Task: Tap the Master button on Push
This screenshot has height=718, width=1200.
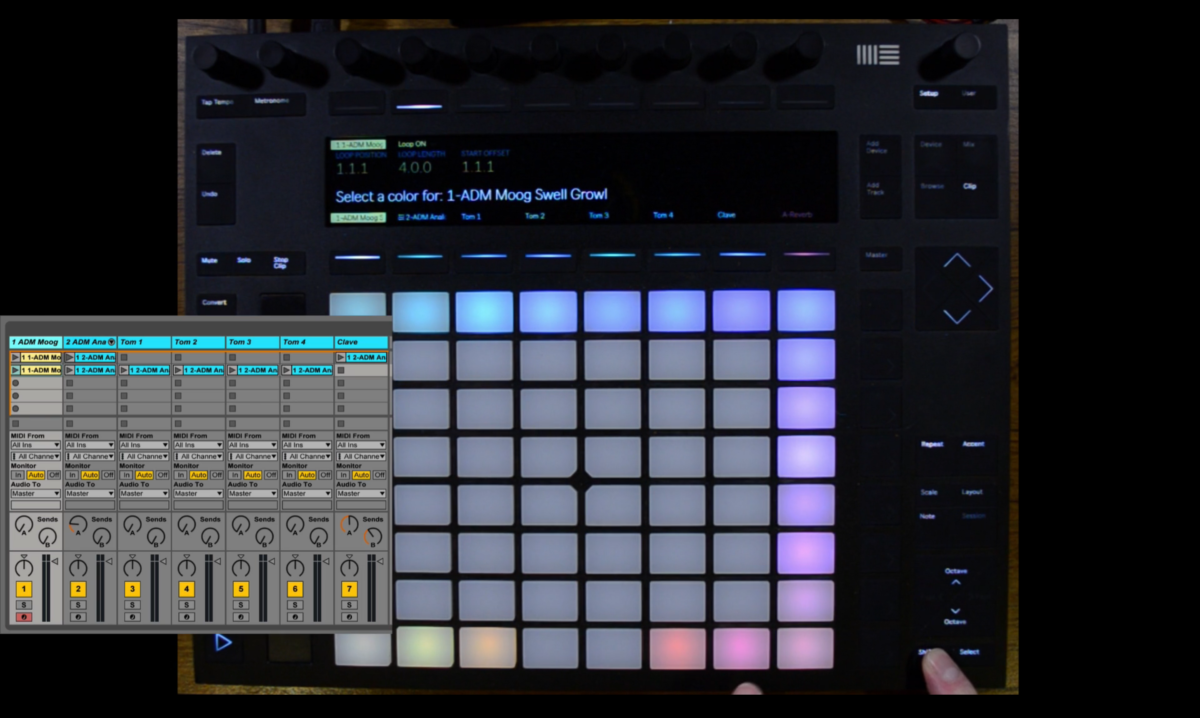Action: coord(877,256)
